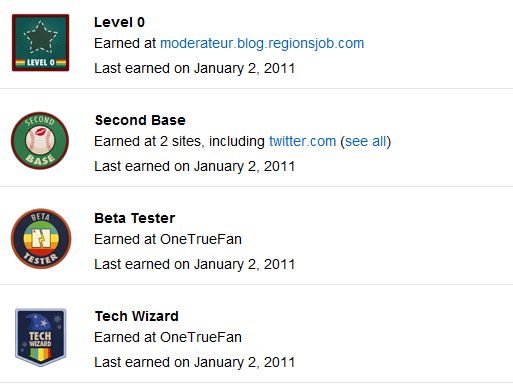Viewport: 513px width, 390px height.
Task: Select the 'Tech Wizard' badge title
Action: 136,316
